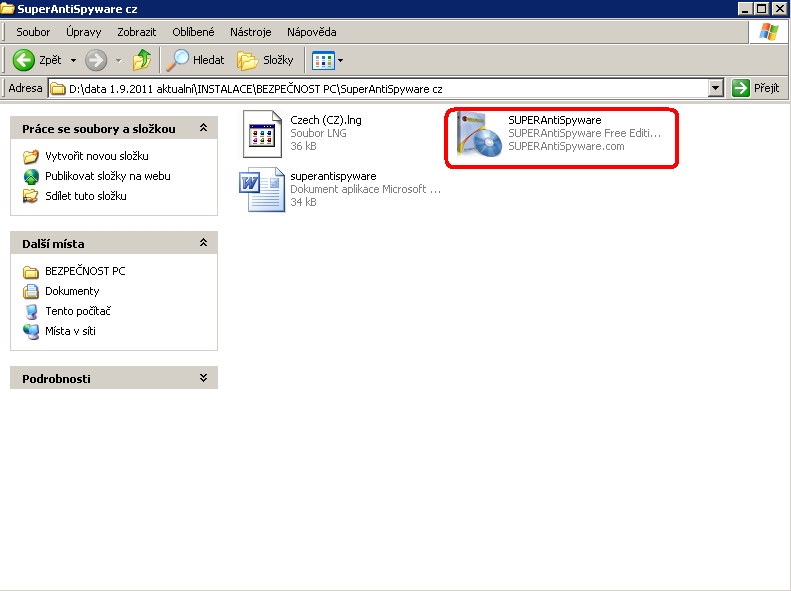This screenshot has width=791, height=591.
Task: Click the folder icon in address bar
Action: [58, 89]
